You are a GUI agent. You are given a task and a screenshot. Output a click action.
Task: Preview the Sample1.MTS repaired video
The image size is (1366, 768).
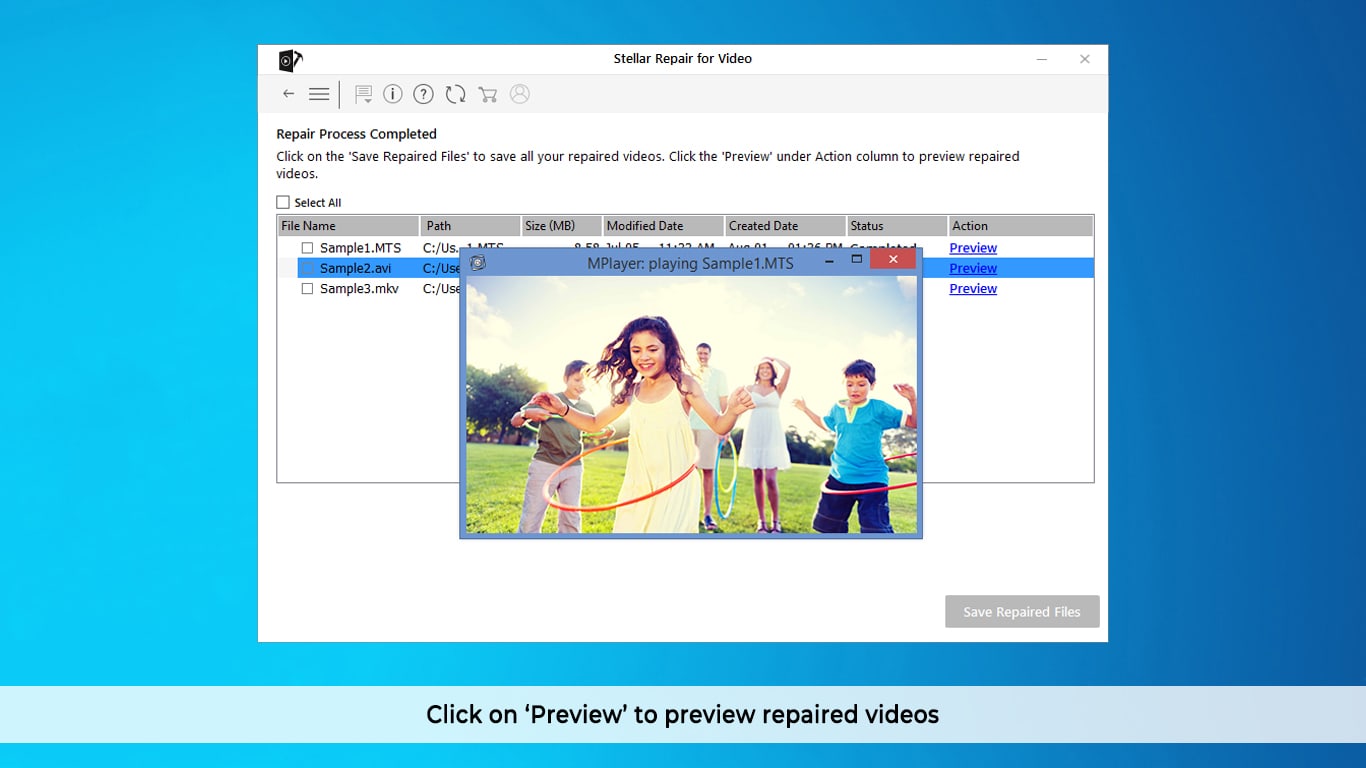[x=973, y=248]
